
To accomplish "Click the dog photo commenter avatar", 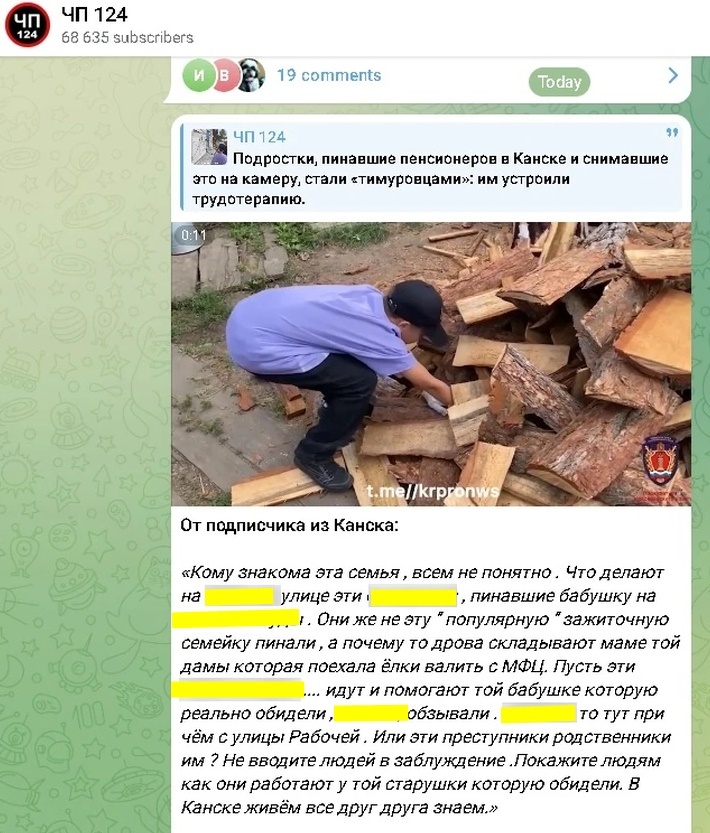I will (251, 75).
